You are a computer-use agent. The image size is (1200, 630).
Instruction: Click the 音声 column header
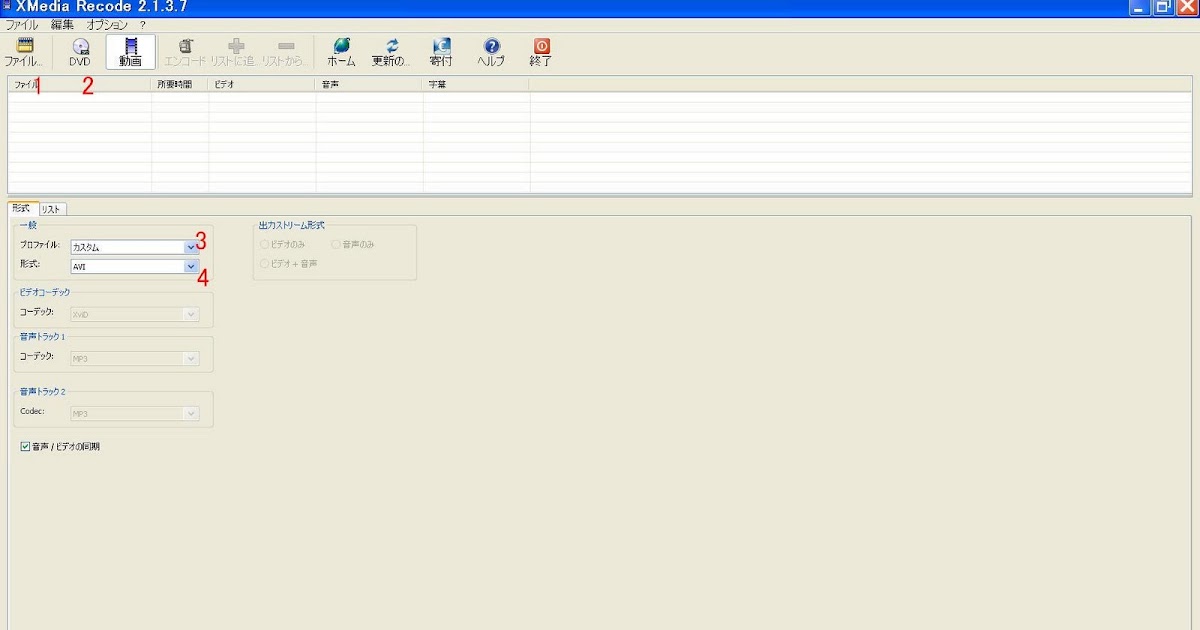pyautogui.click(x=369, y=85)
